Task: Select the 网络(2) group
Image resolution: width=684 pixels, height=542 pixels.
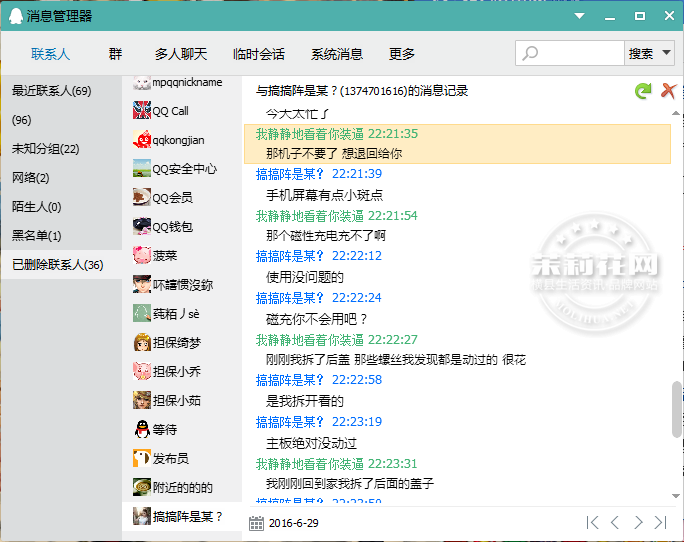Action: (x=61, y=178)
